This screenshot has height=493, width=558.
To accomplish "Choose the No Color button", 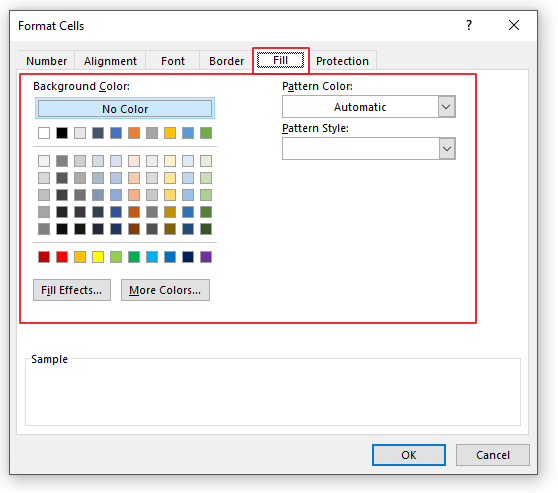I will point(125,109).
